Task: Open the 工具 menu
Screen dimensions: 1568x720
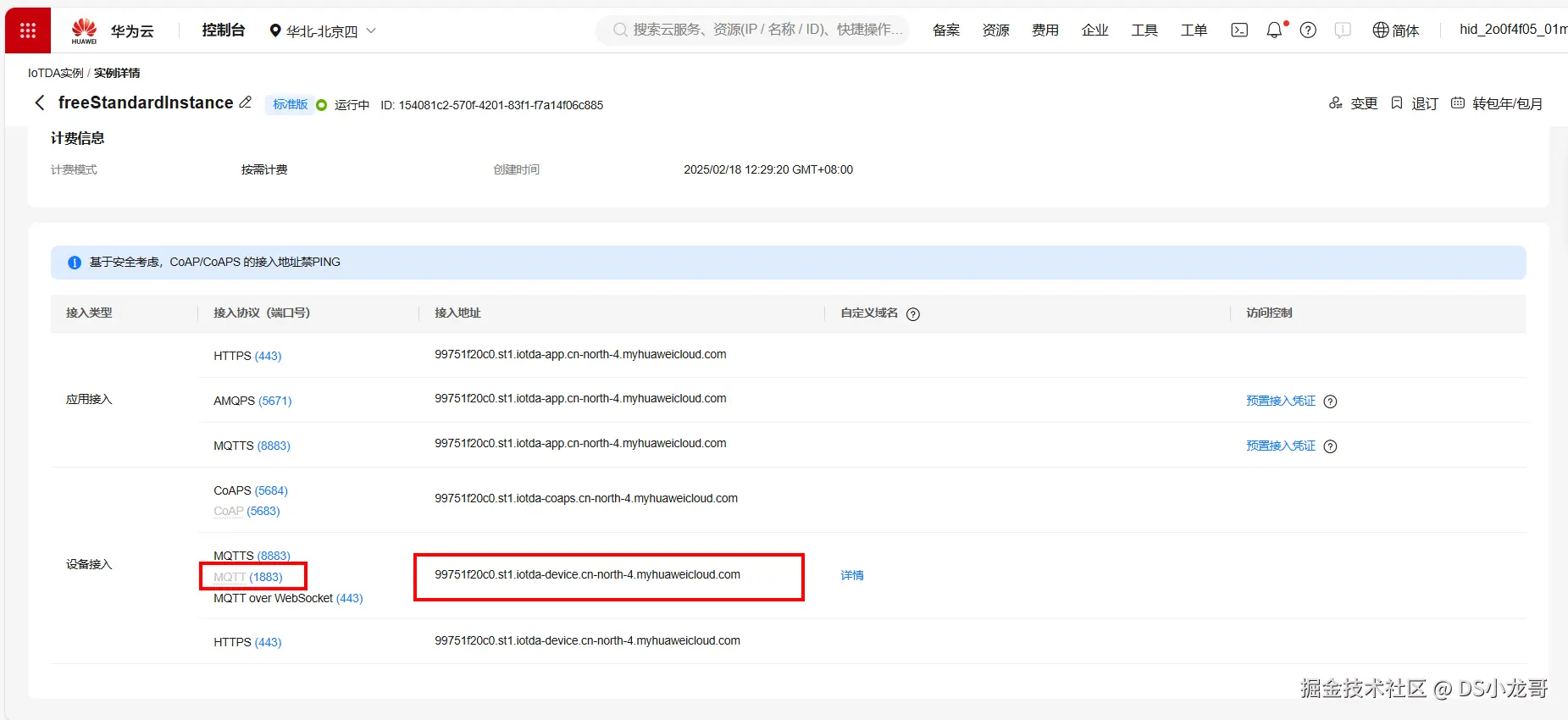Action: point(1144,30)
